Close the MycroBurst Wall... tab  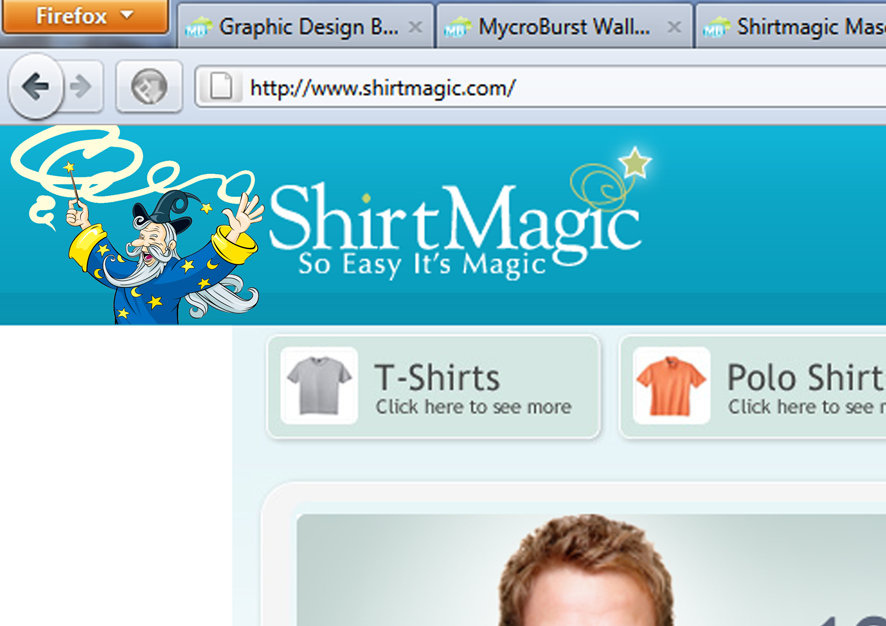674,27
